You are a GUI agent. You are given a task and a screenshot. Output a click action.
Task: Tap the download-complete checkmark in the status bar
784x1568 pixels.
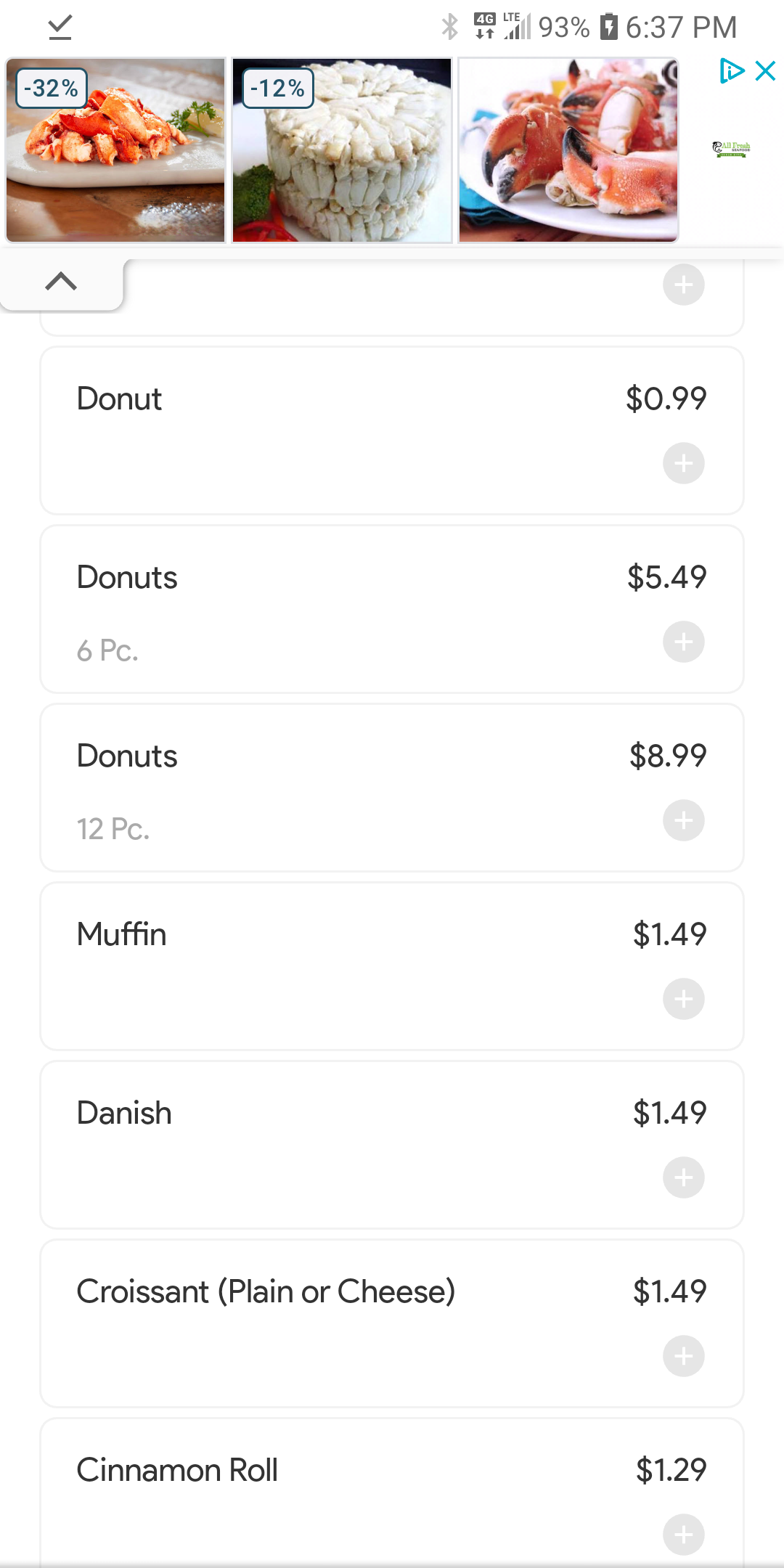[60, 28]
